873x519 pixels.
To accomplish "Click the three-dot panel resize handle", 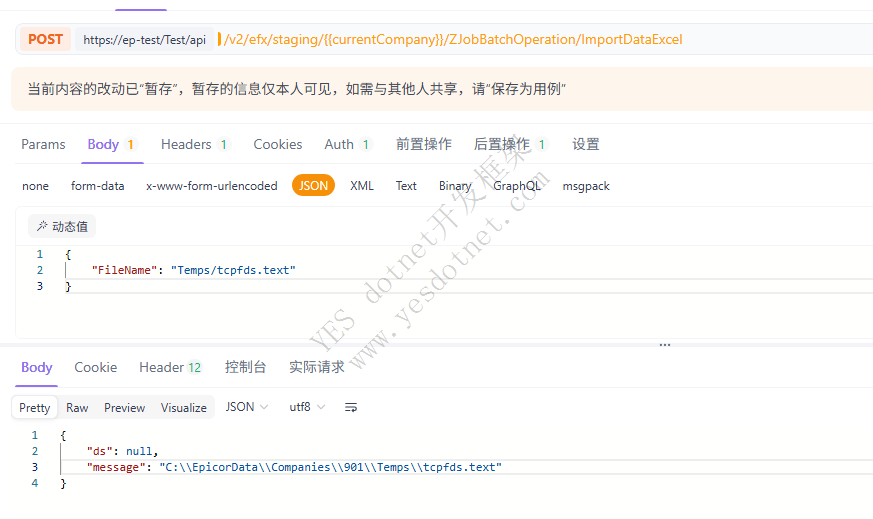I will pos(665,345).
